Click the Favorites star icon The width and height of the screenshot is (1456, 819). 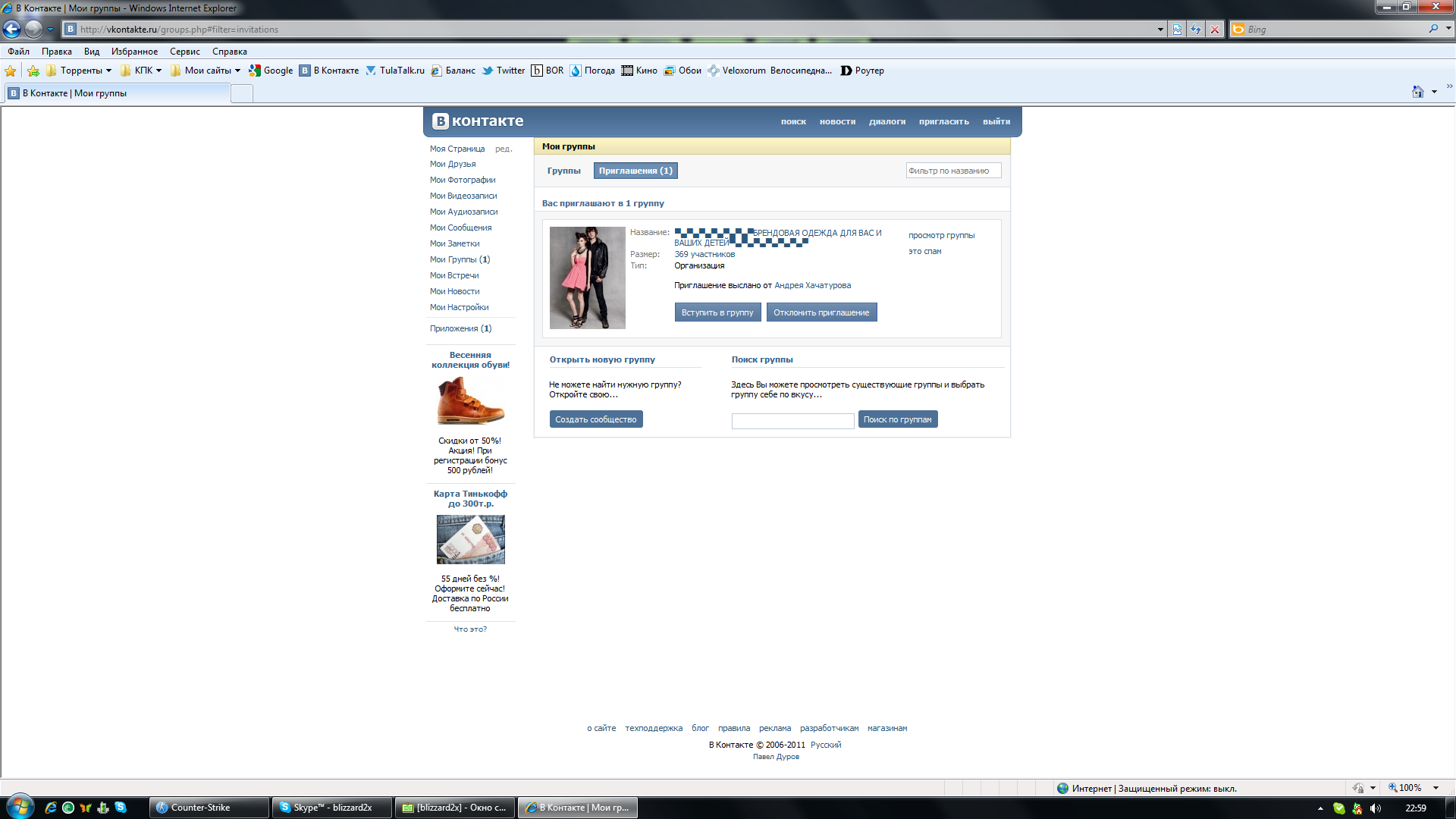(11, 71)
